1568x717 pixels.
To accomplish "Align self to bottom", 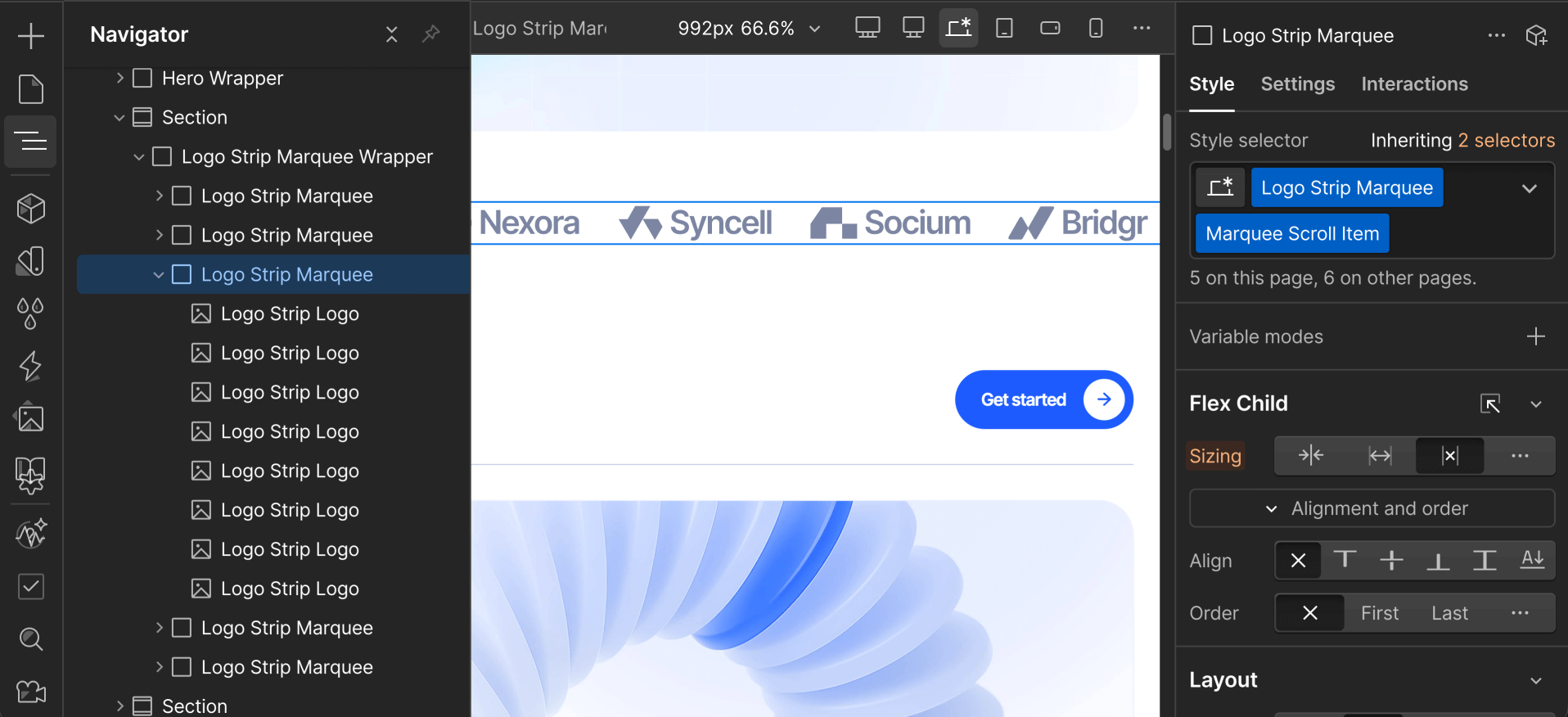I will 1438,561.
